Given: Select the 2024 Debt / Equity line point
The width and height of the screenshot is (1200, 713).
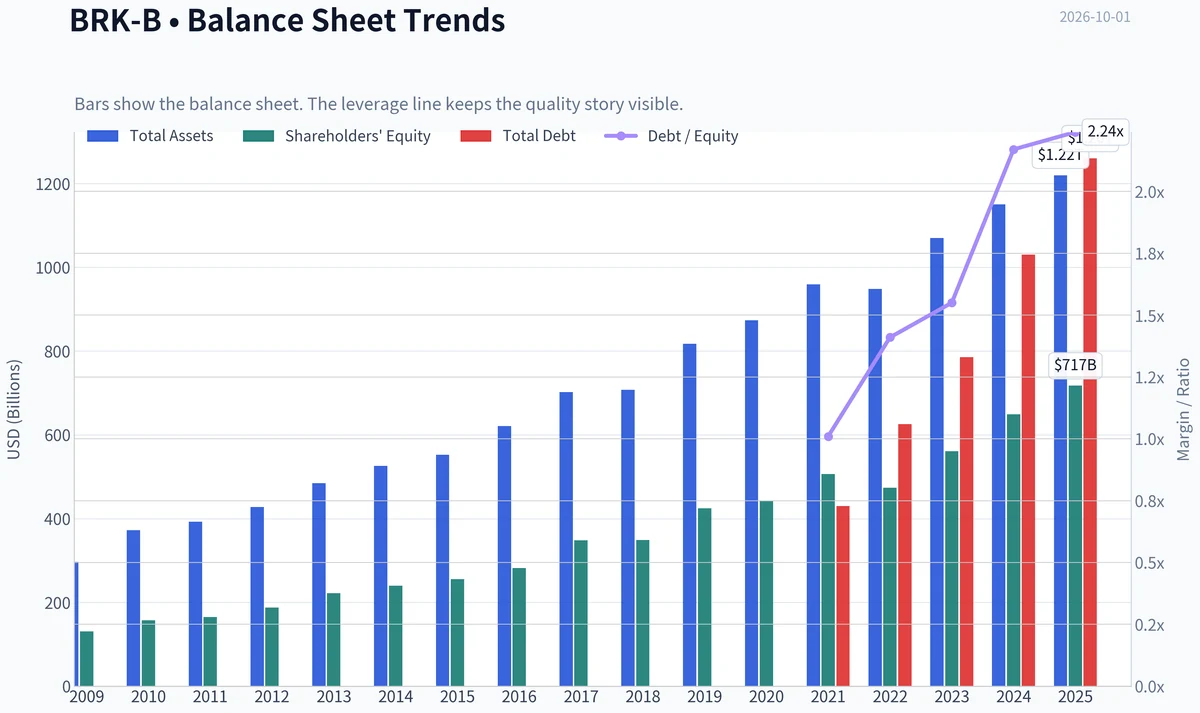Looking at the screenshot, I should [1014, 150].
